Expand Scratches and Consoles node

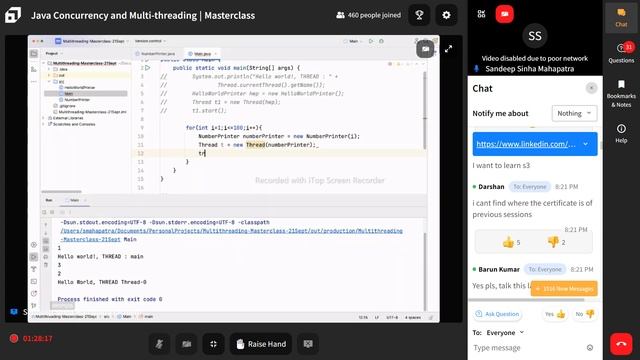(x=44, y=124)
